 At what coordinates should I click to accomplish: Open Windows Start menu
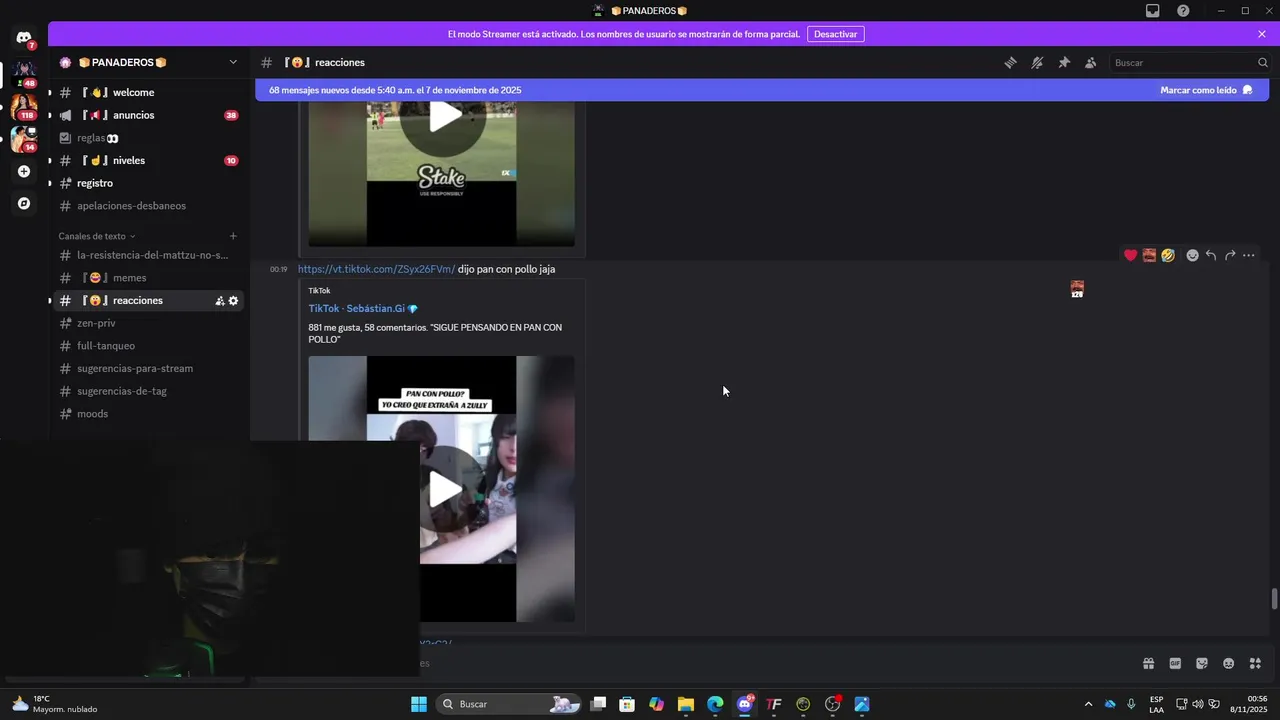[x=418, y=704]
